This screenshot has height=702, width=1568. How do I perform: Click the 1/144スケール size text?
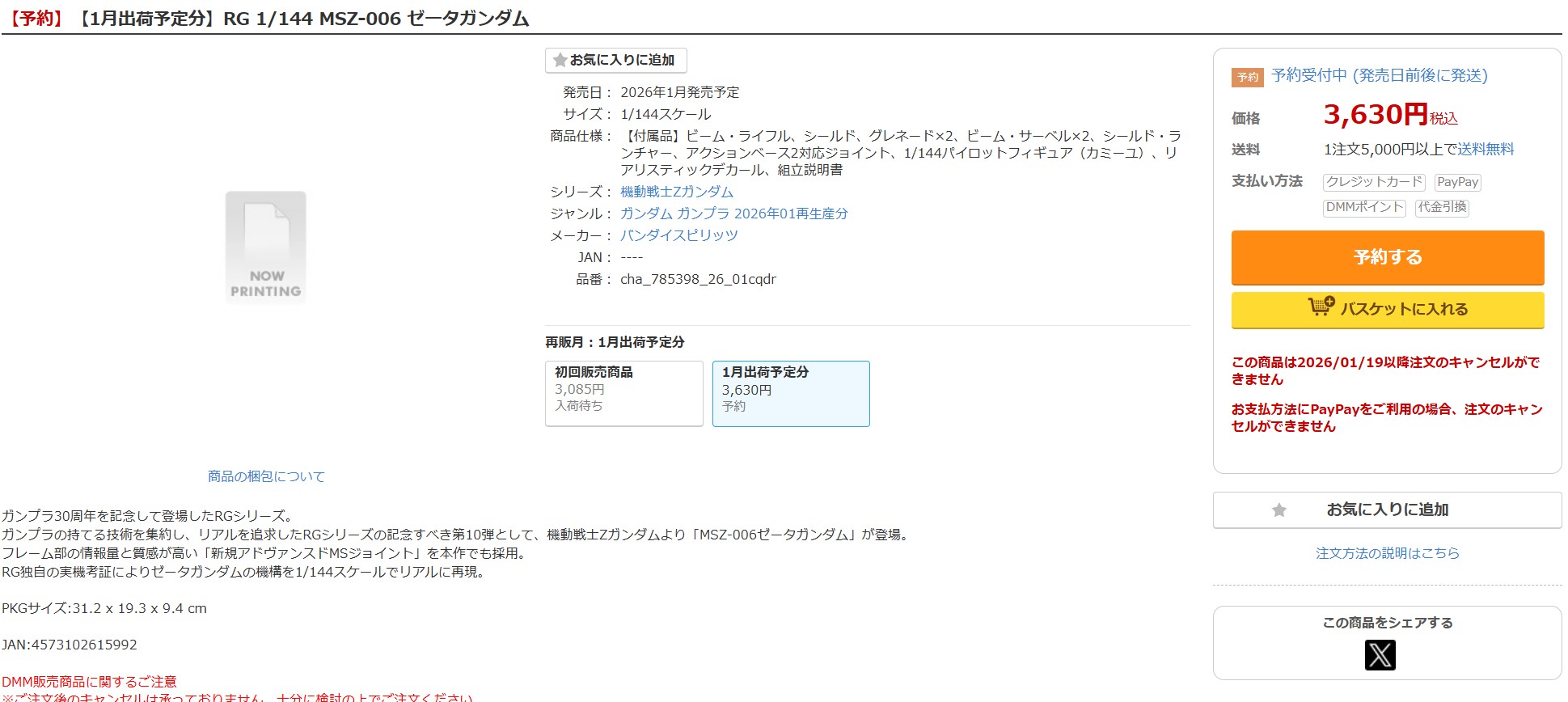(x=666, y=114)
